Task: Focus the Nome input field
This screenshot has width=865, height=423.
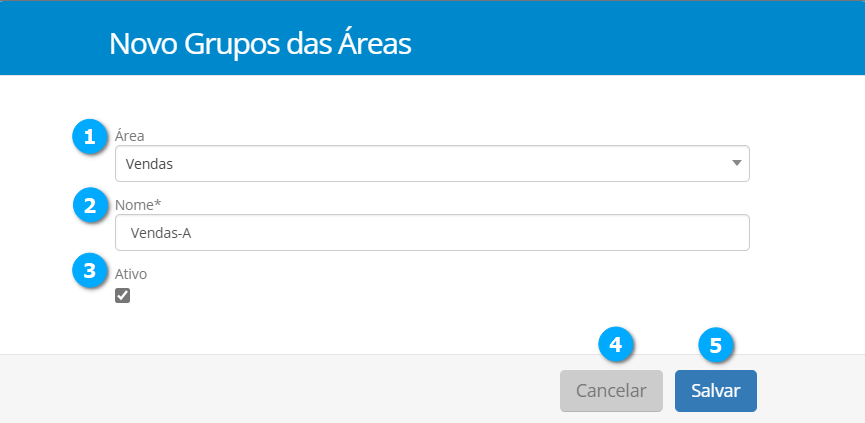Action: click(432, 233)
